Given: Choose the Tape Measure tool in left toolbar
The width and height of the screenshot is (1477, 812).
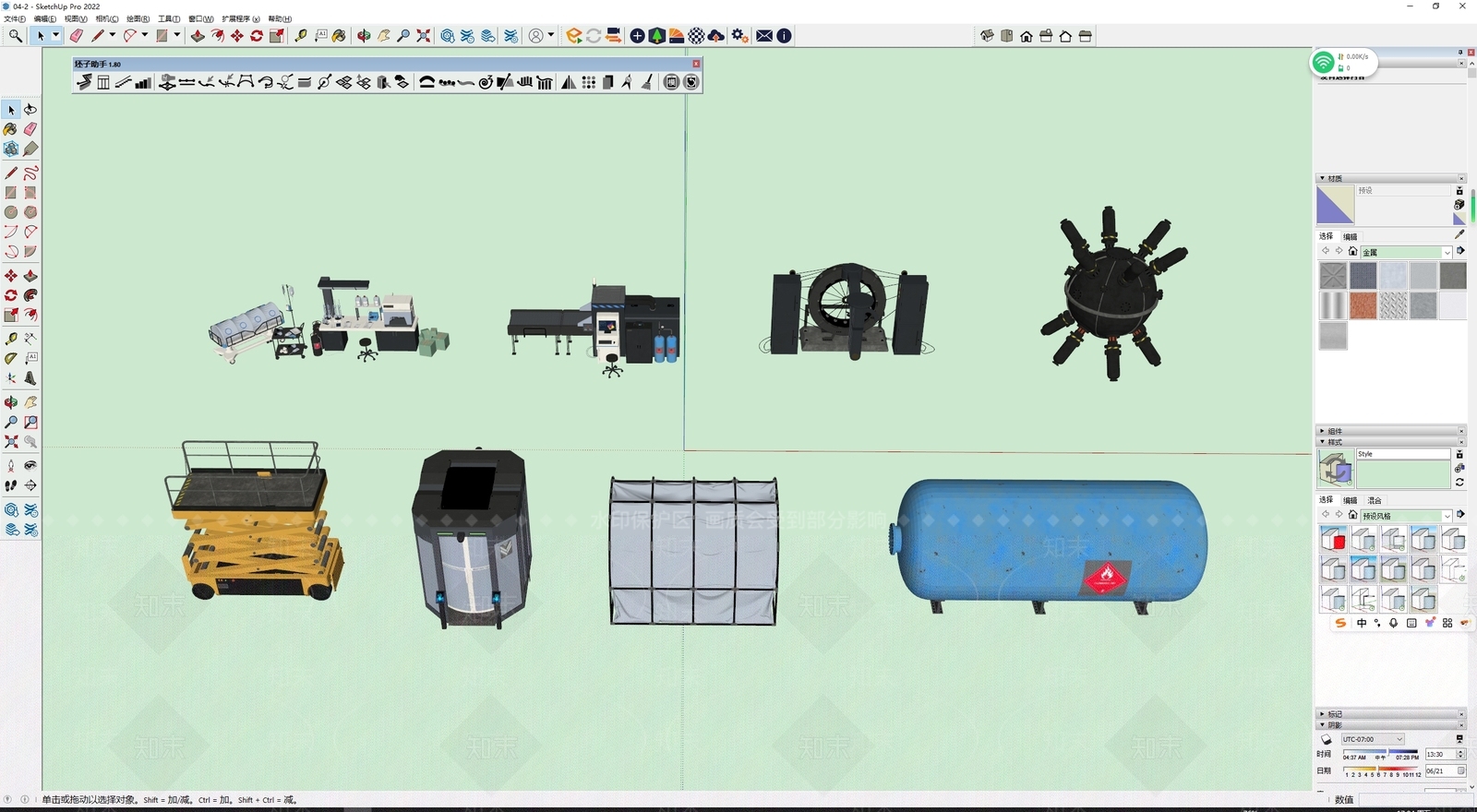Looking at the screenshot, I should [11, 339].
